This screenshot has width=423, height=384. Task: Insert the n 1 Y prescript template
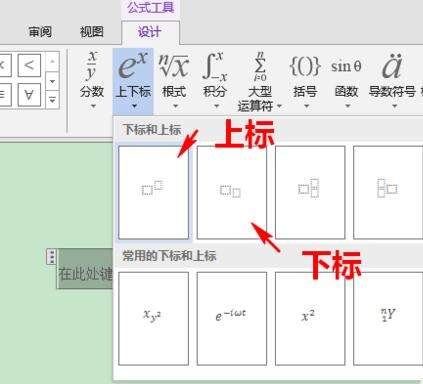(388, 318)
